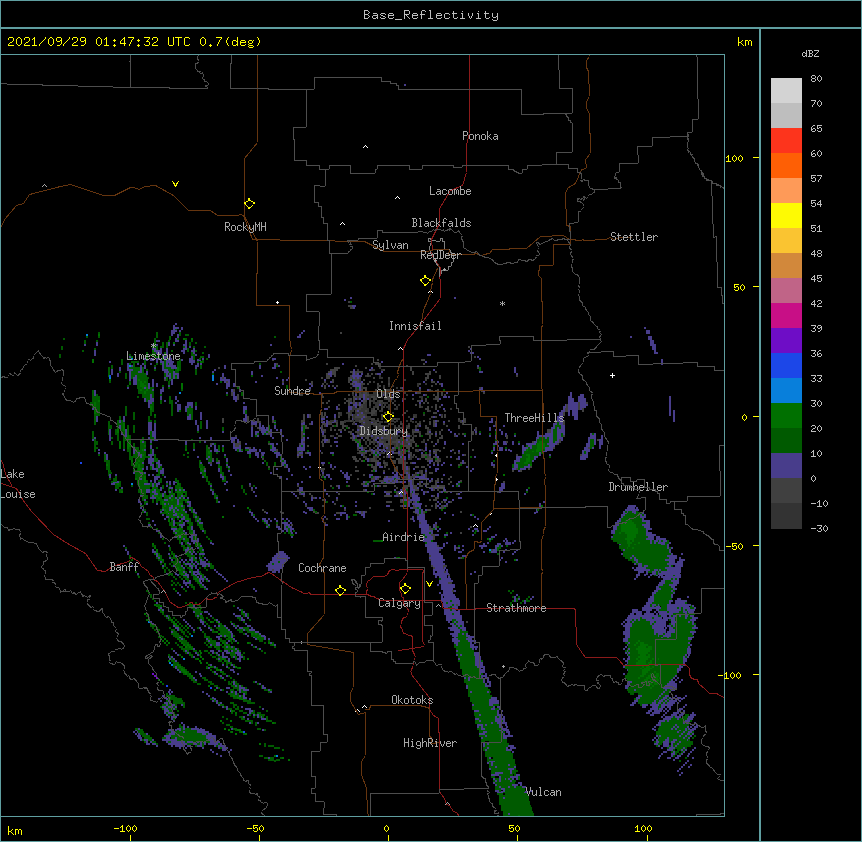Click the red 65 dBZ color swatch

tap(786, 140)
